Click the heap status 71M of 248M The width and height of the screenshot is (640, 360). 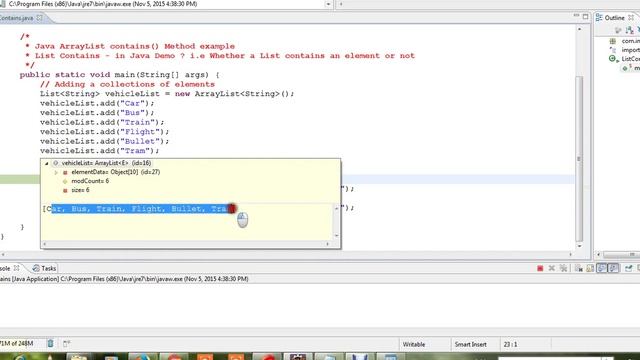16,344
